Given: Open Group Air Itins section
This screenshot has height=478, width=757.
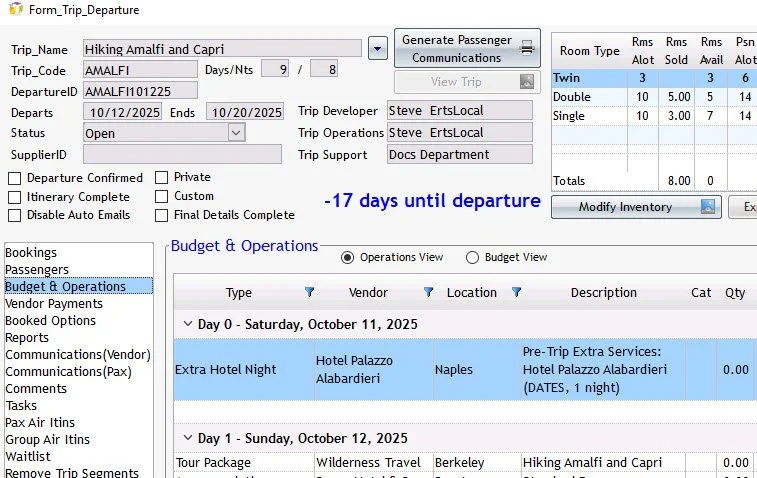Looking at the screenshot, I should (x=47, y=439).
